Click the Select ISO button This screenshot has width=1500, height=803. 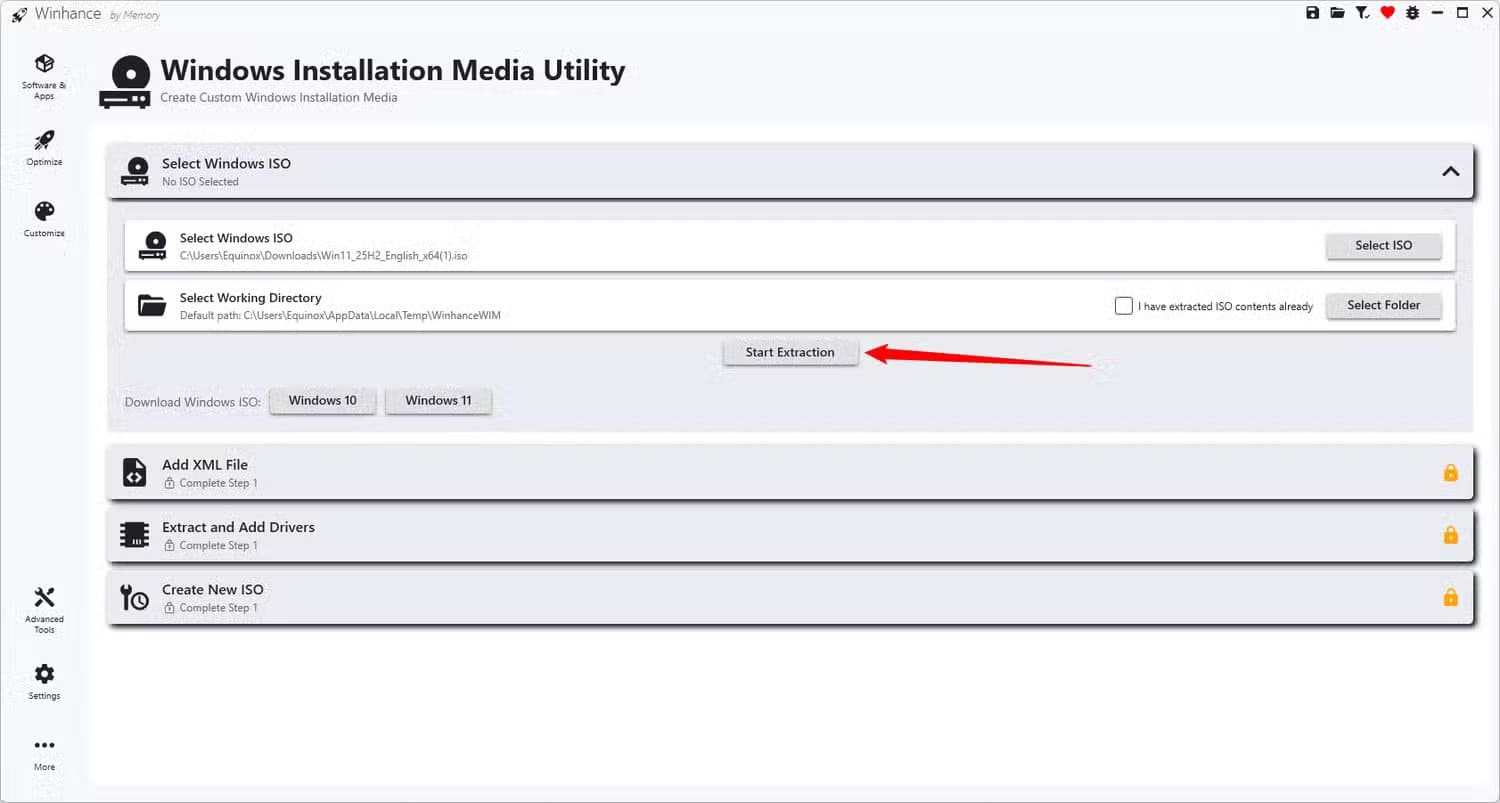click(x=1384, y=245)
